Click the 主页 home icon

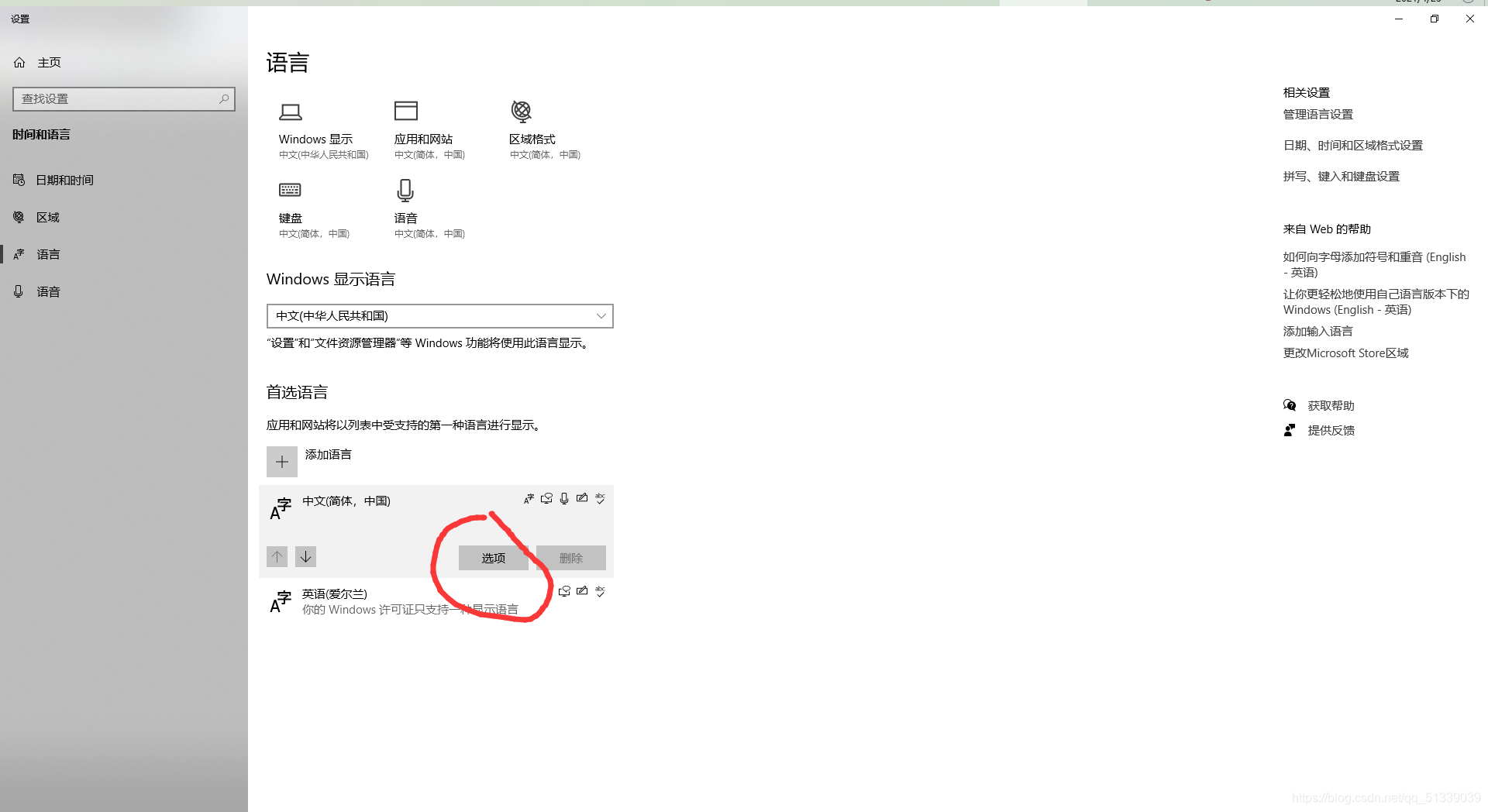[x=19, y=62]
